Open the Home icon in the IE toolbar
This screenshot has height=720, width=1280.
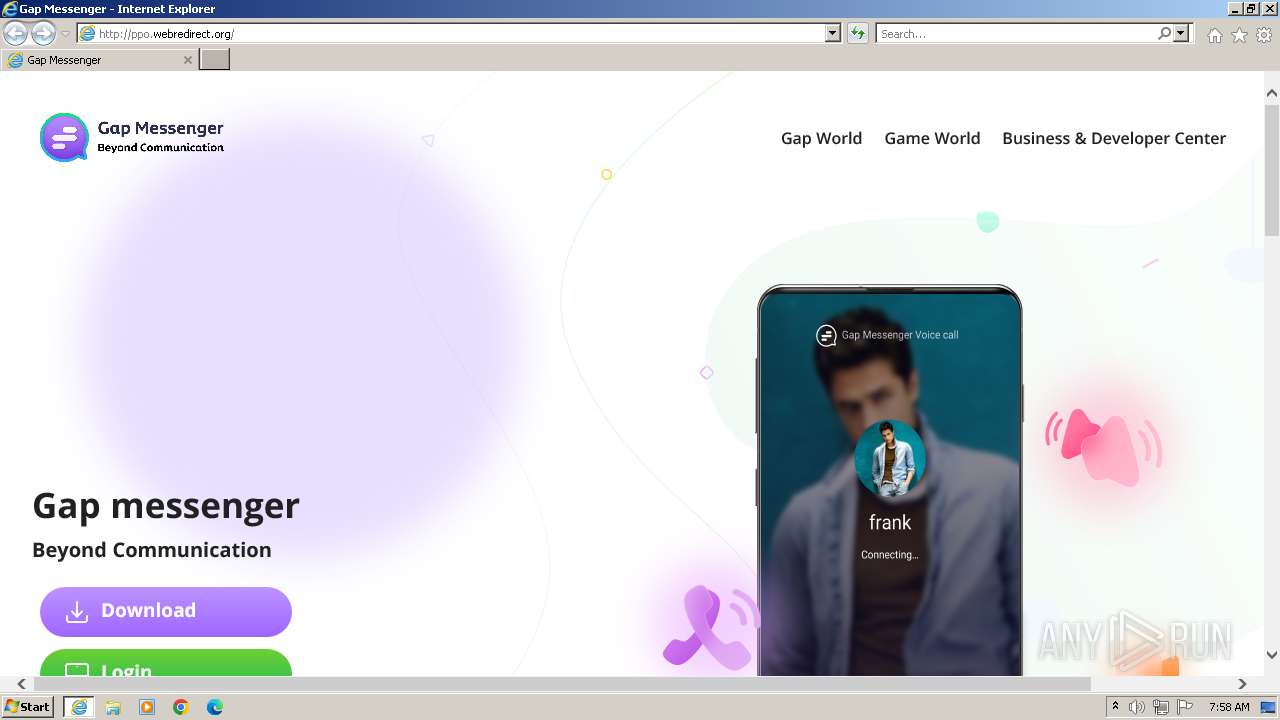tap(1214, 35)
